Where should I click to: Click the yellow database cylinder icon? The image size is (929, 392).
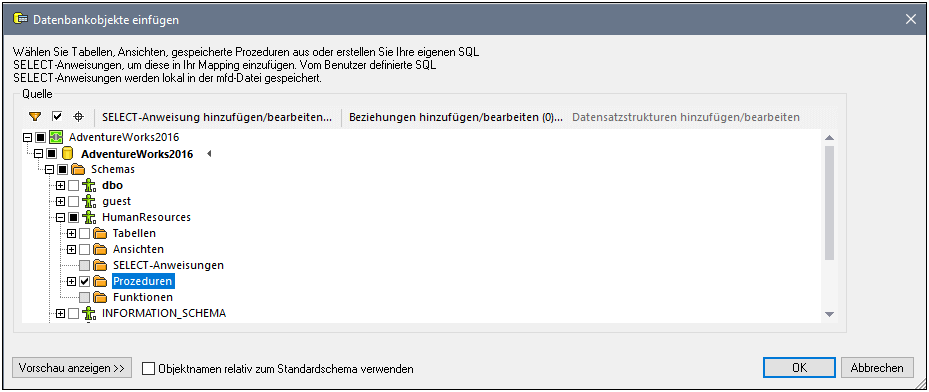point(67,154)
